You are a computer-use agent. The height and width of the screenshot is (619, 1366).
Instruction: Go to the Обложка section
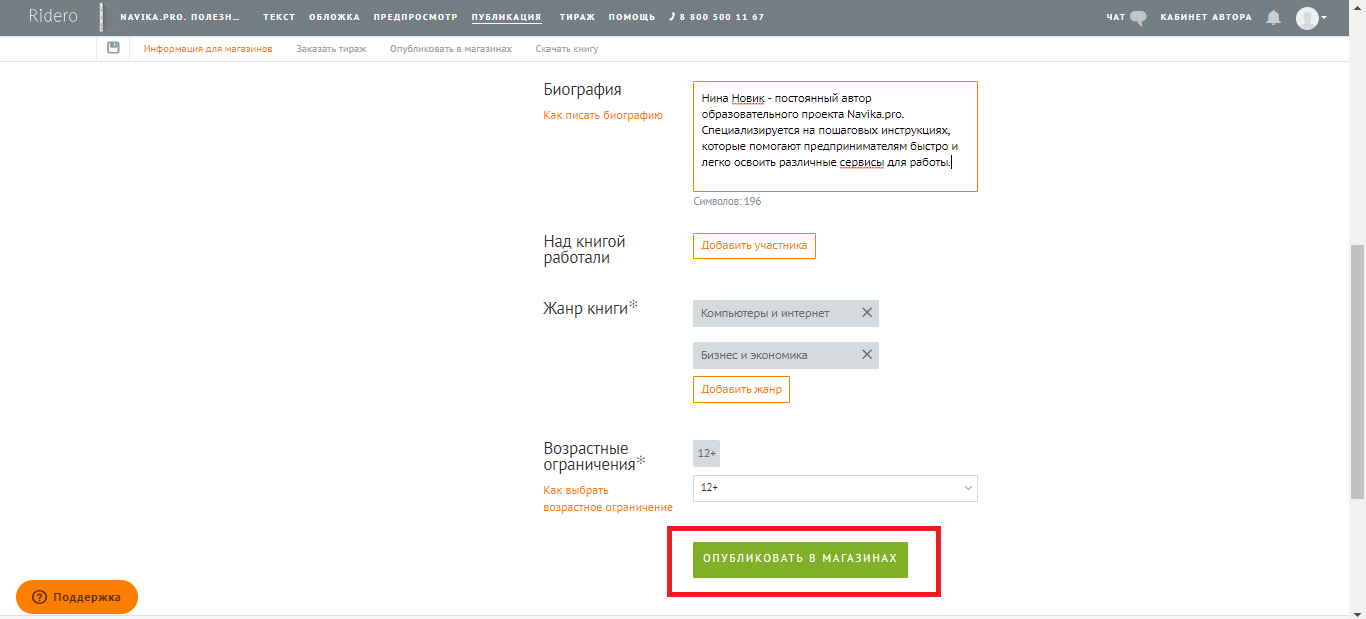334,17
